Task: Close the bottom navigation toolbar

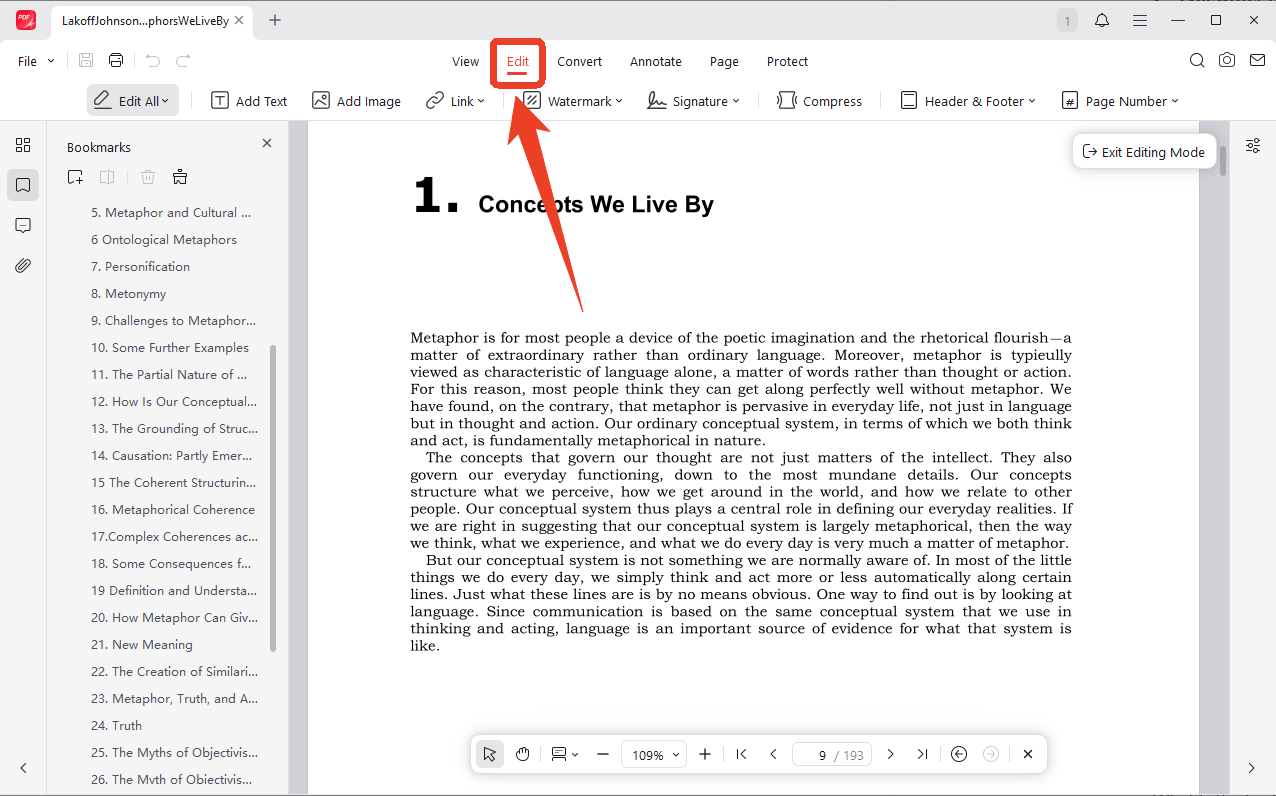Action: [x=1028, y=754]
